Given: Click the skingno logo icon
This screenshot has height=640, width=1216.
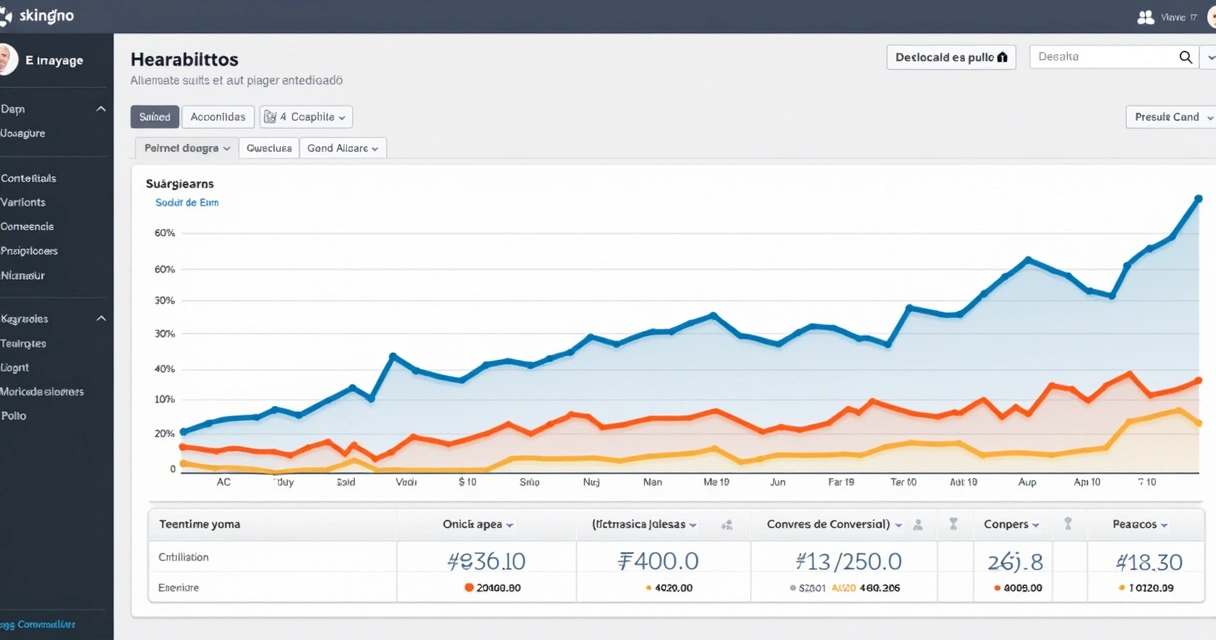Looking at the screenshot, I should coord(9,16).
